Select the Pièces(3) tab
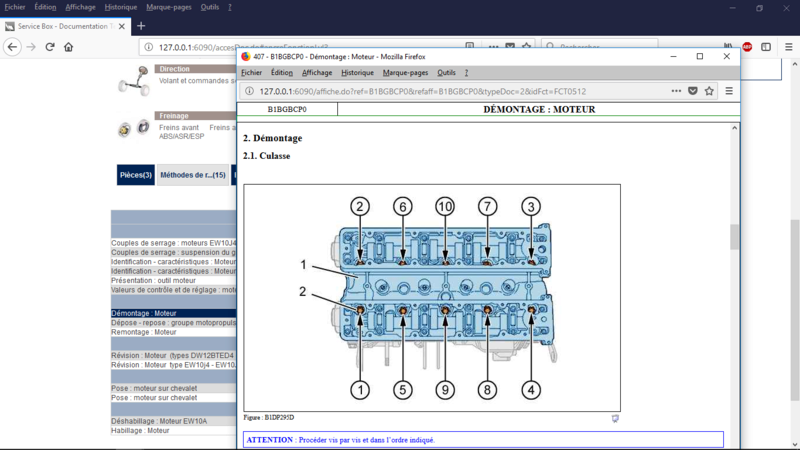Viewport: 800px width, 450px height. coord(136,175)
